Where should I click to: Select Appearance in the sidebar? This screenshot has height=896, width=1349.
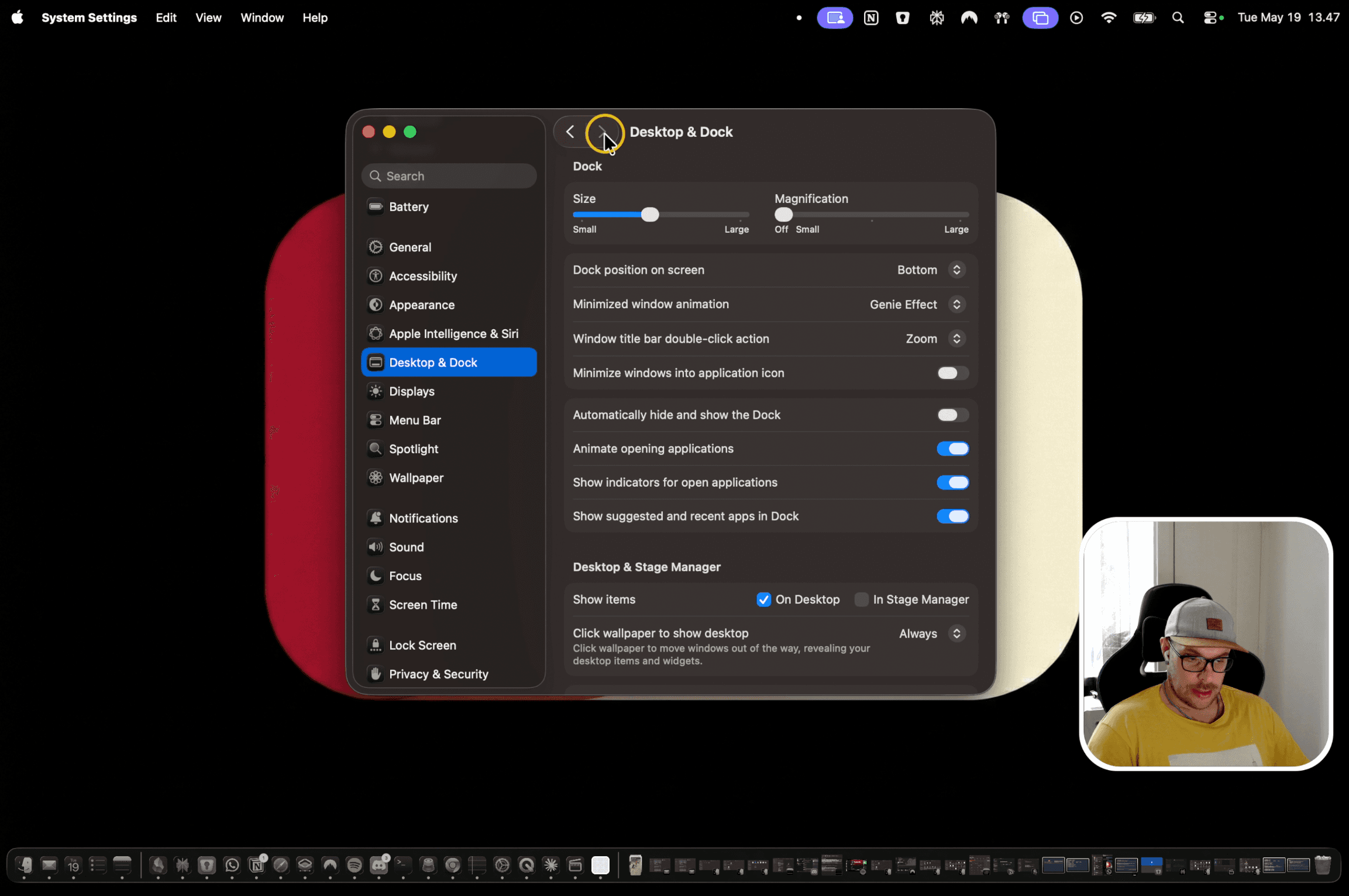pyautogui.click(x=449, y=305)
